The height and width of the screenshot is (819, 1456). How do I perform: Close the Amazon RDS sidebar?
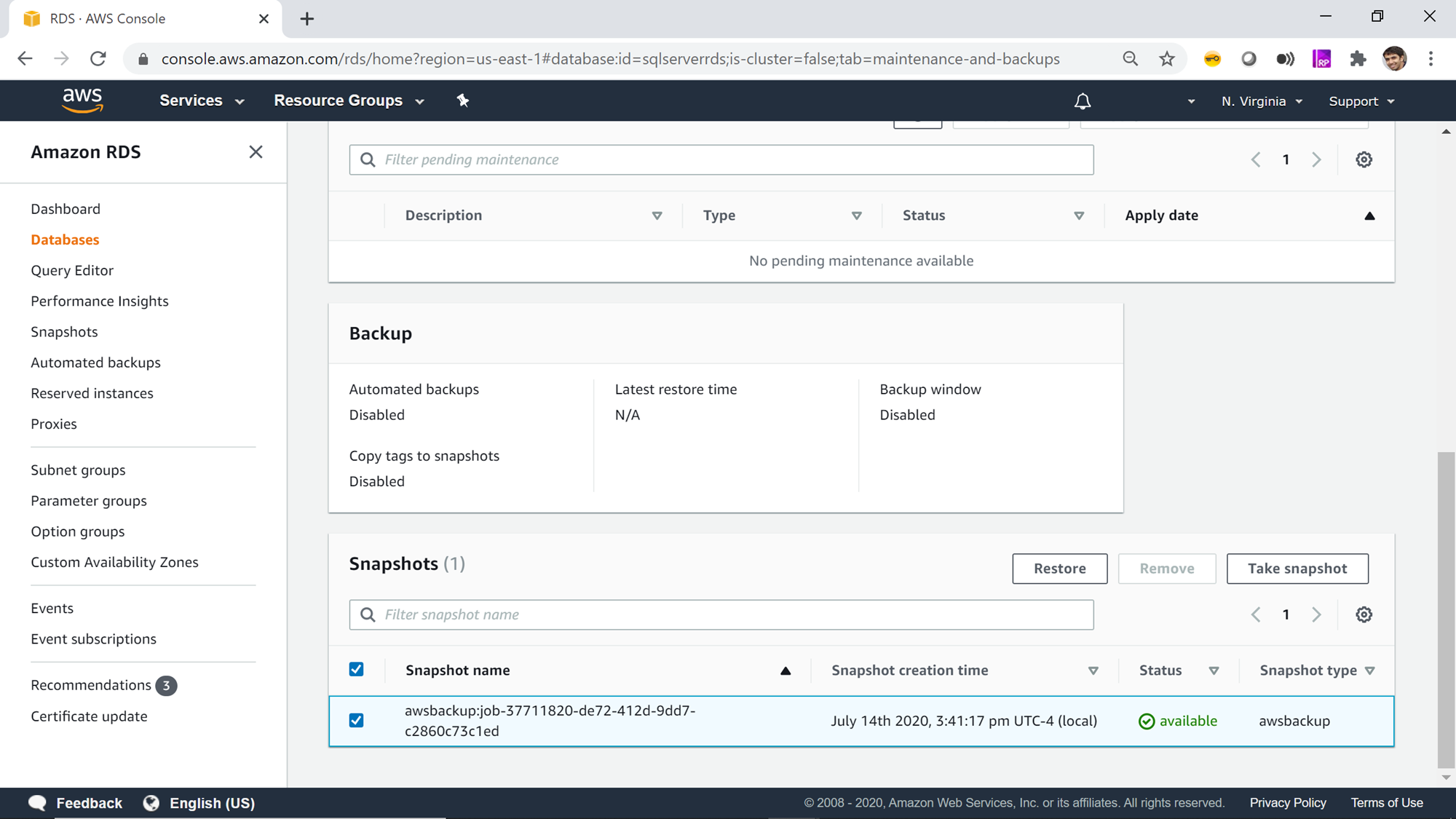256,151
